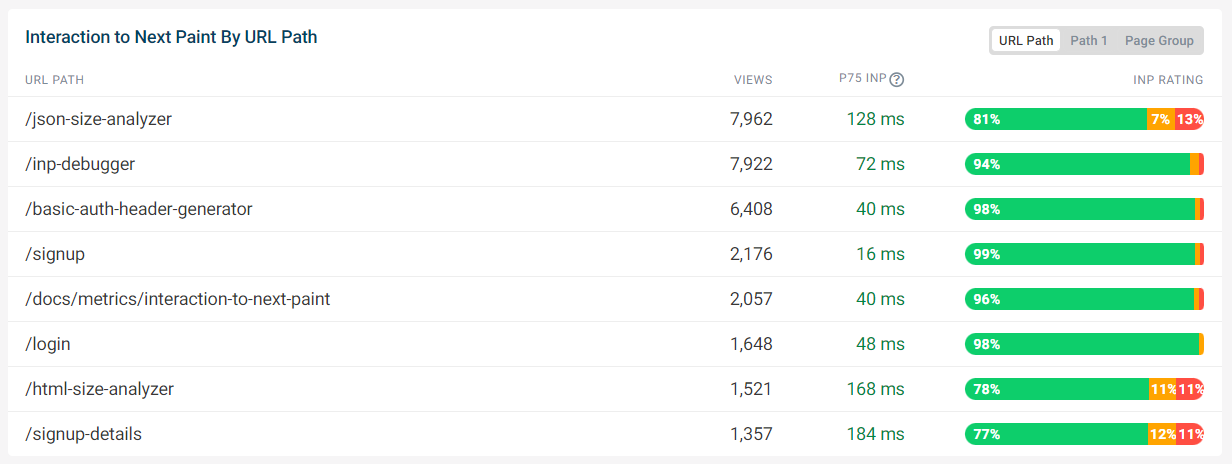Click the 78% green bar for /html-size-analyzer
Viewport: 1232px width, 464px height.
pos(1057,389)
